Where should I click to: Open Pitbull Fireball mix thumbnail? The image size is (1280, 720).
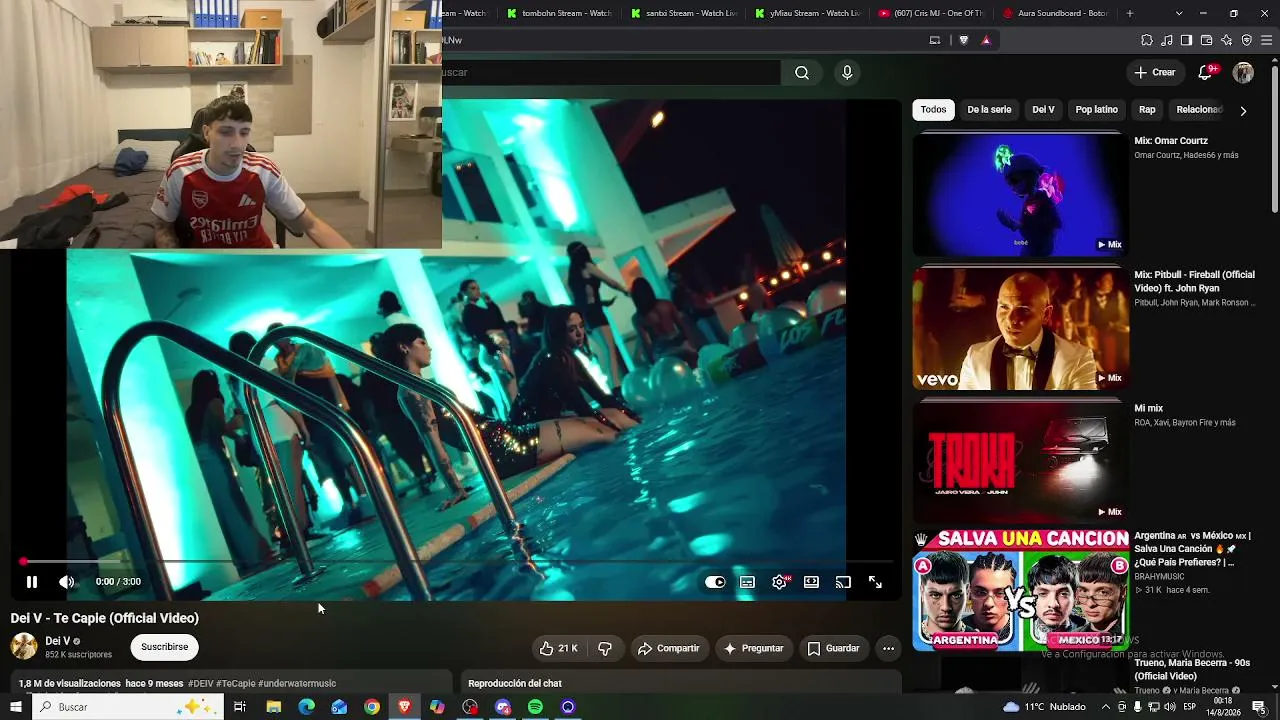1020,328
